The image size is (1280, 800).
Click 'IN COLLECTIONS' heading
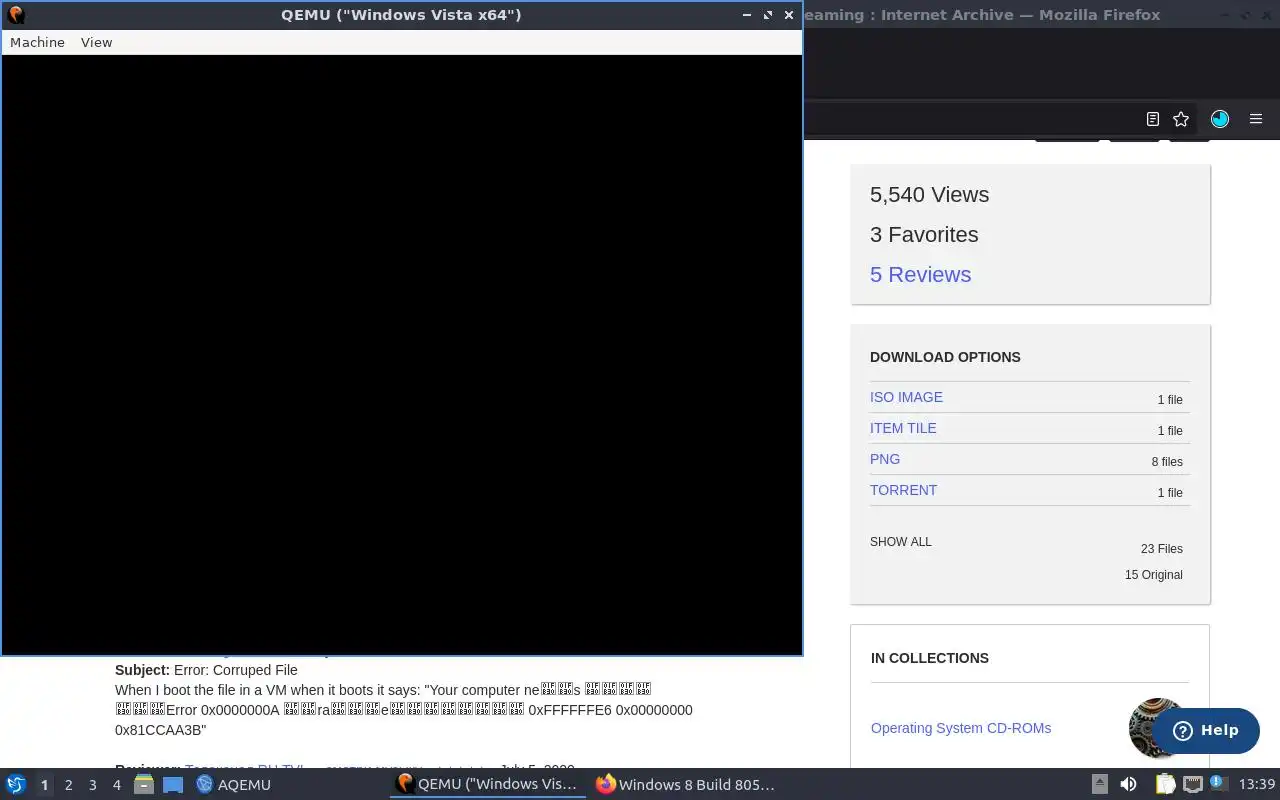click(930, 658)
